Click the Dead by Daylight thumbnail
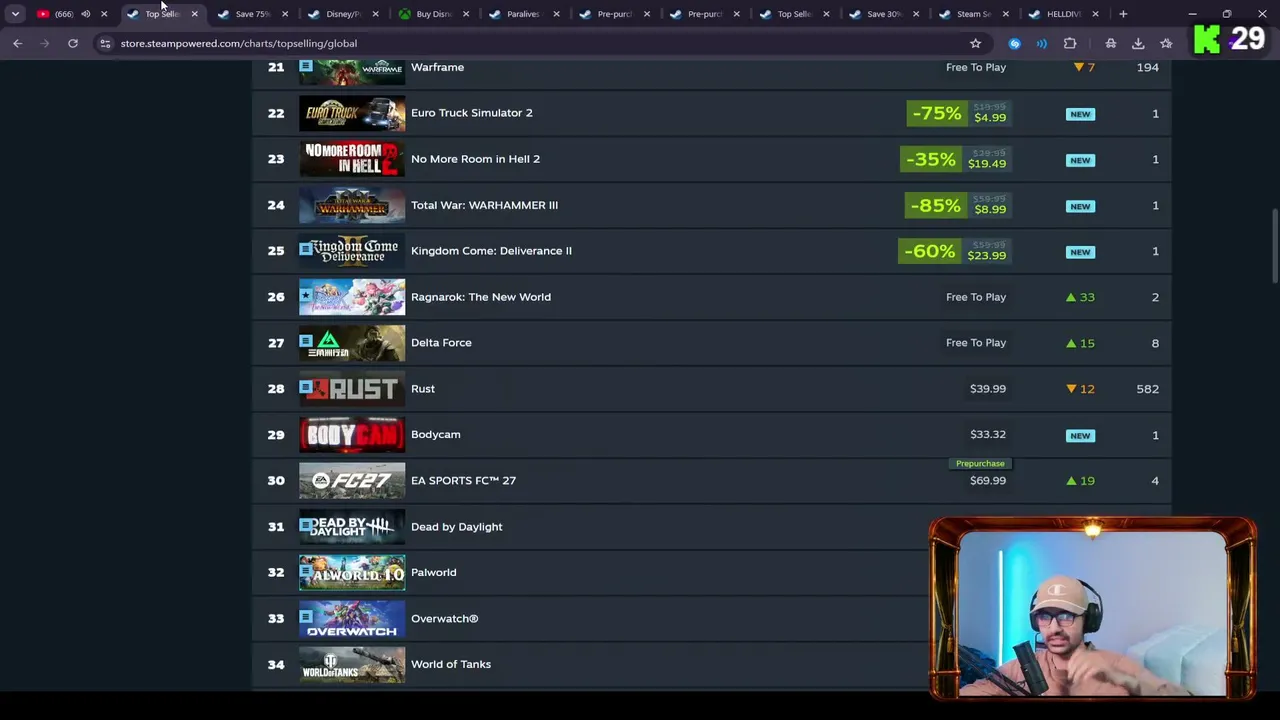Viewport: 1280px width, 720px height. click(x=352, y=527)
